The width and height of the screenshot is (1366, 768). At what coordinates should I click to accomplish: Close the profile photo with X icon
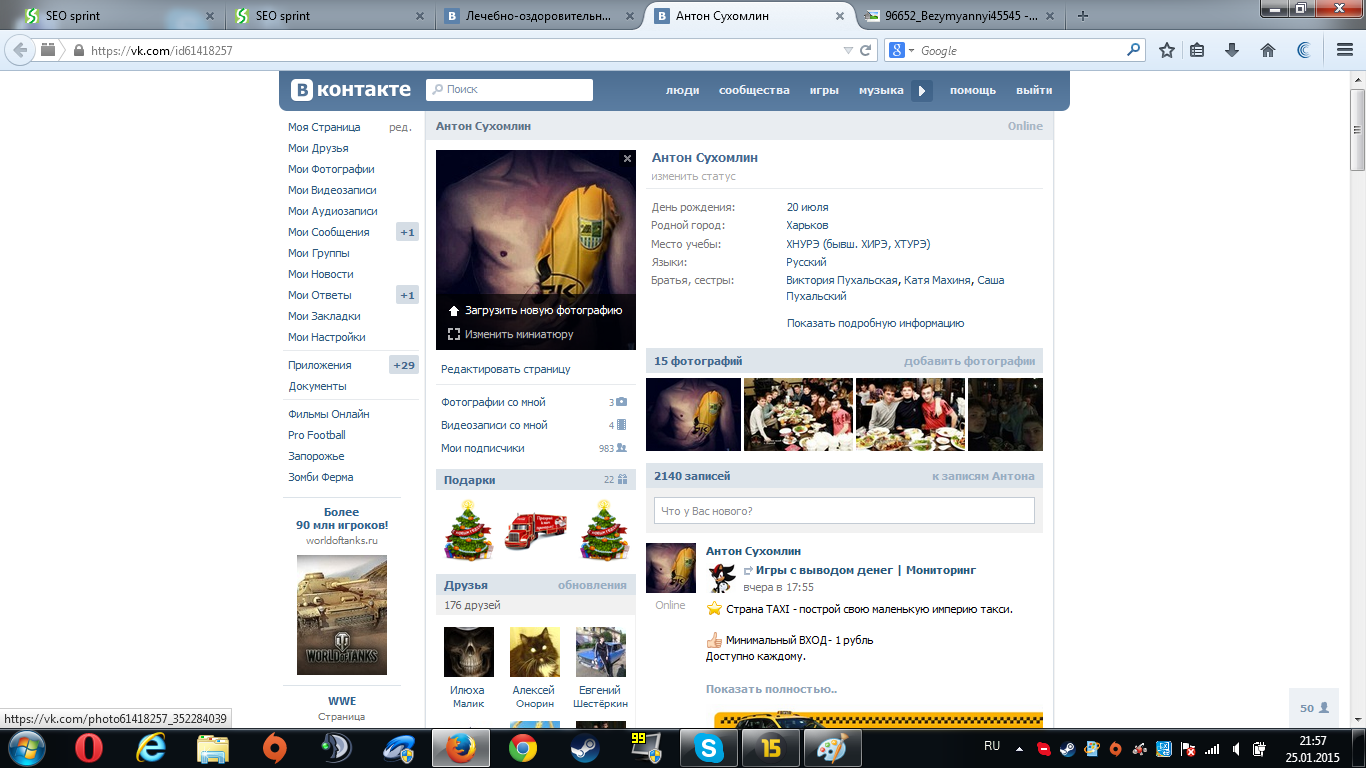tap(627, 158)
